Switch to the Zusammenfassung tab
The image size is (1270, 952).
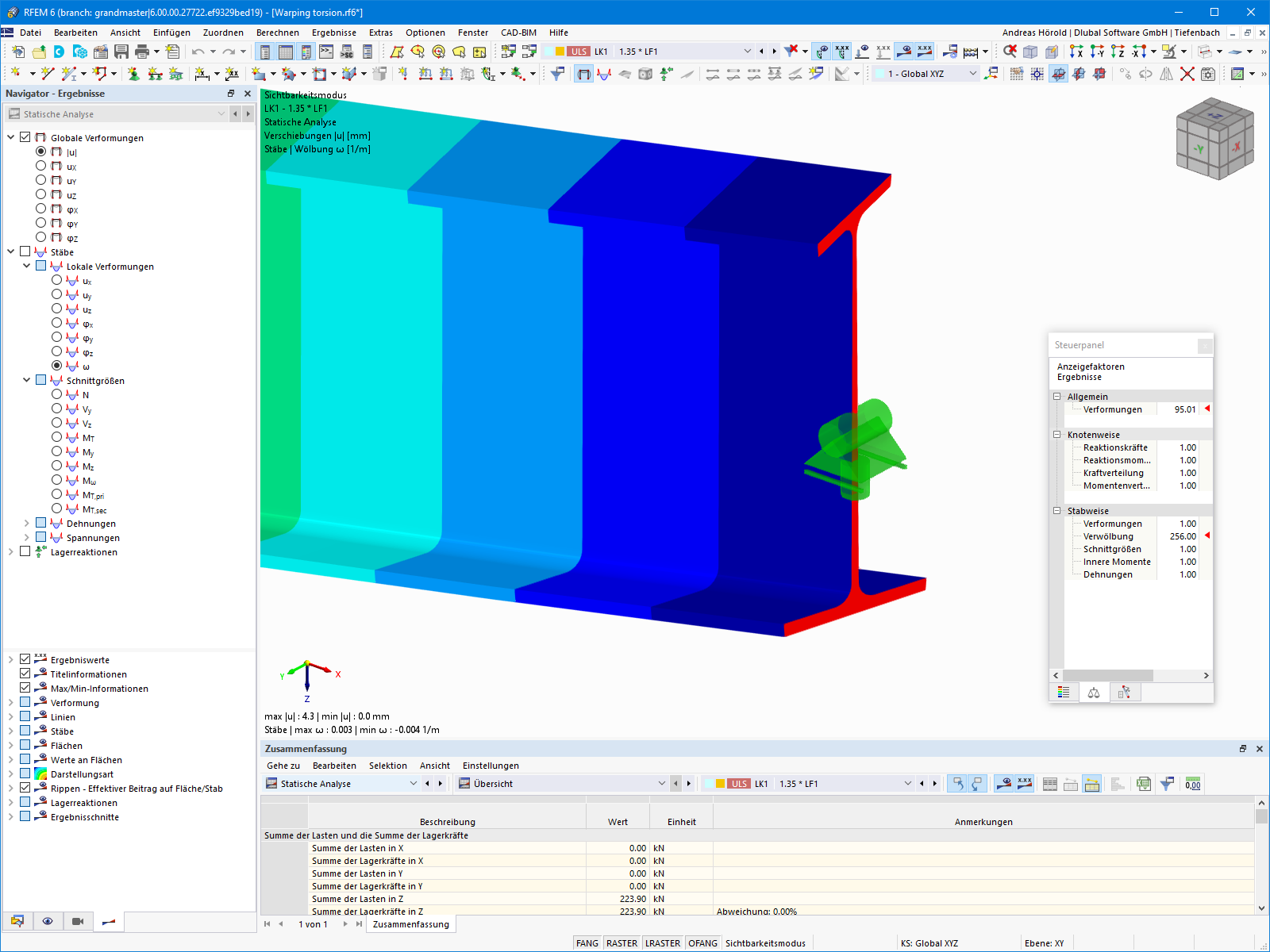(410, 923)
